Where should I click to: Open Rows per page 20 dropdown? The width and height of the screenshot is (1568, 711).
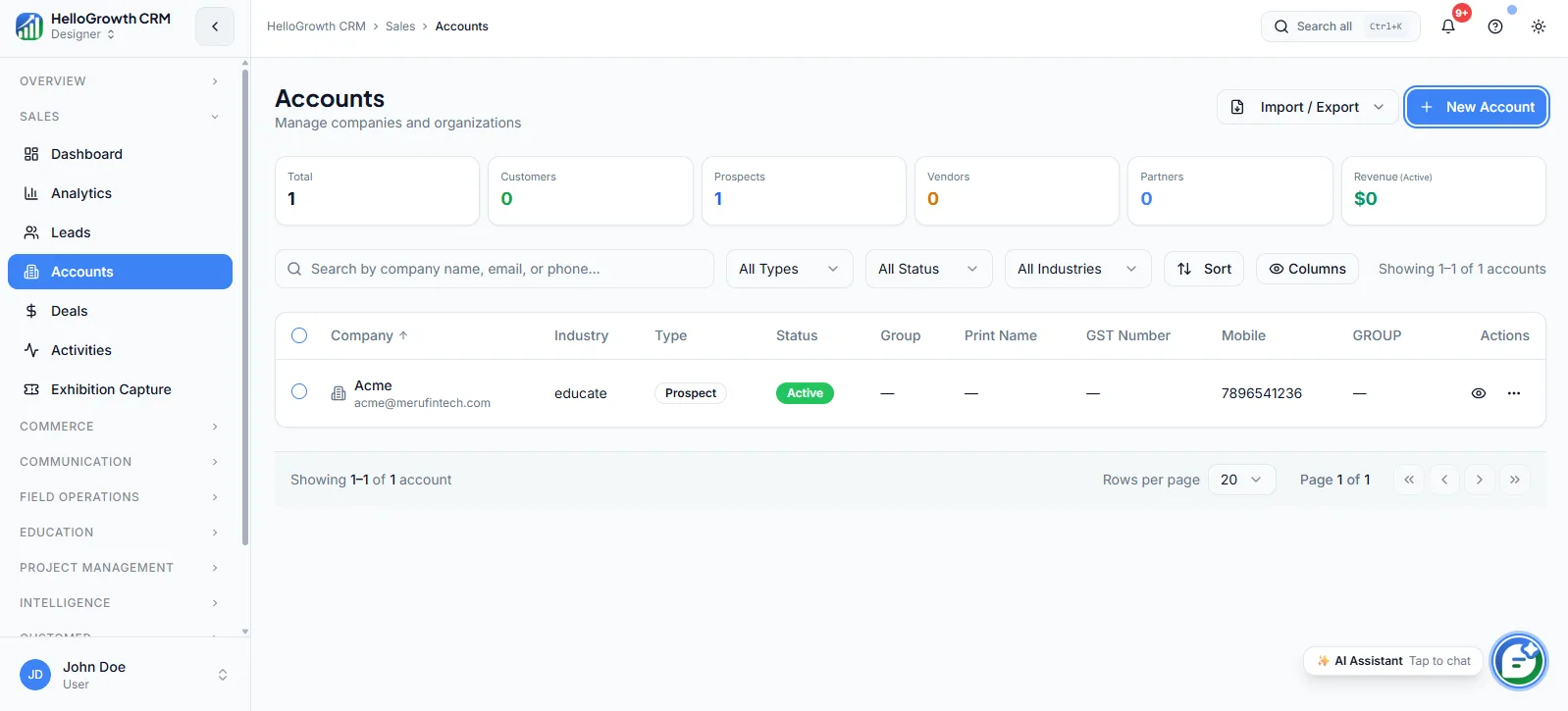pos(1241,480)
